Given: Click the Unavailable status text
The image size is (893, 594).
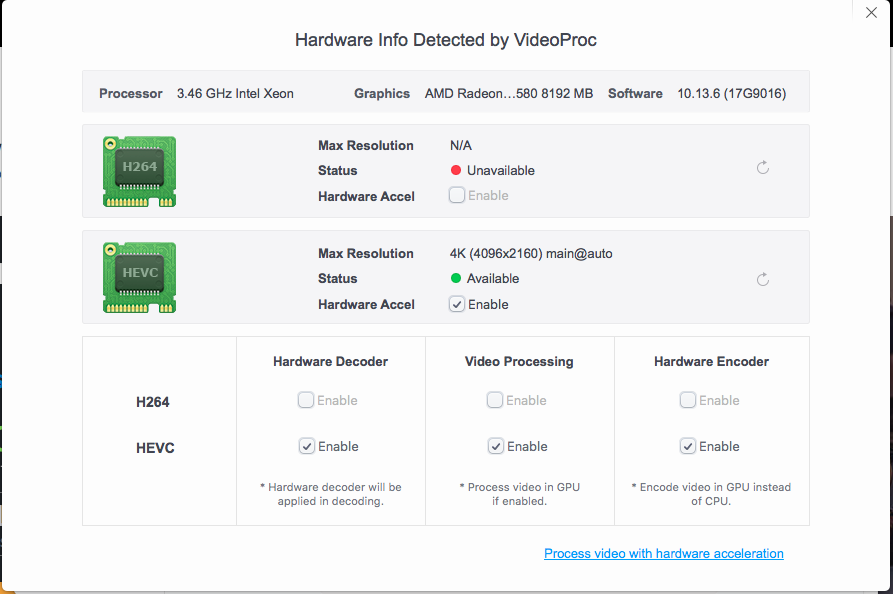Looking at the screenshot, I should [x=501, y=170].
